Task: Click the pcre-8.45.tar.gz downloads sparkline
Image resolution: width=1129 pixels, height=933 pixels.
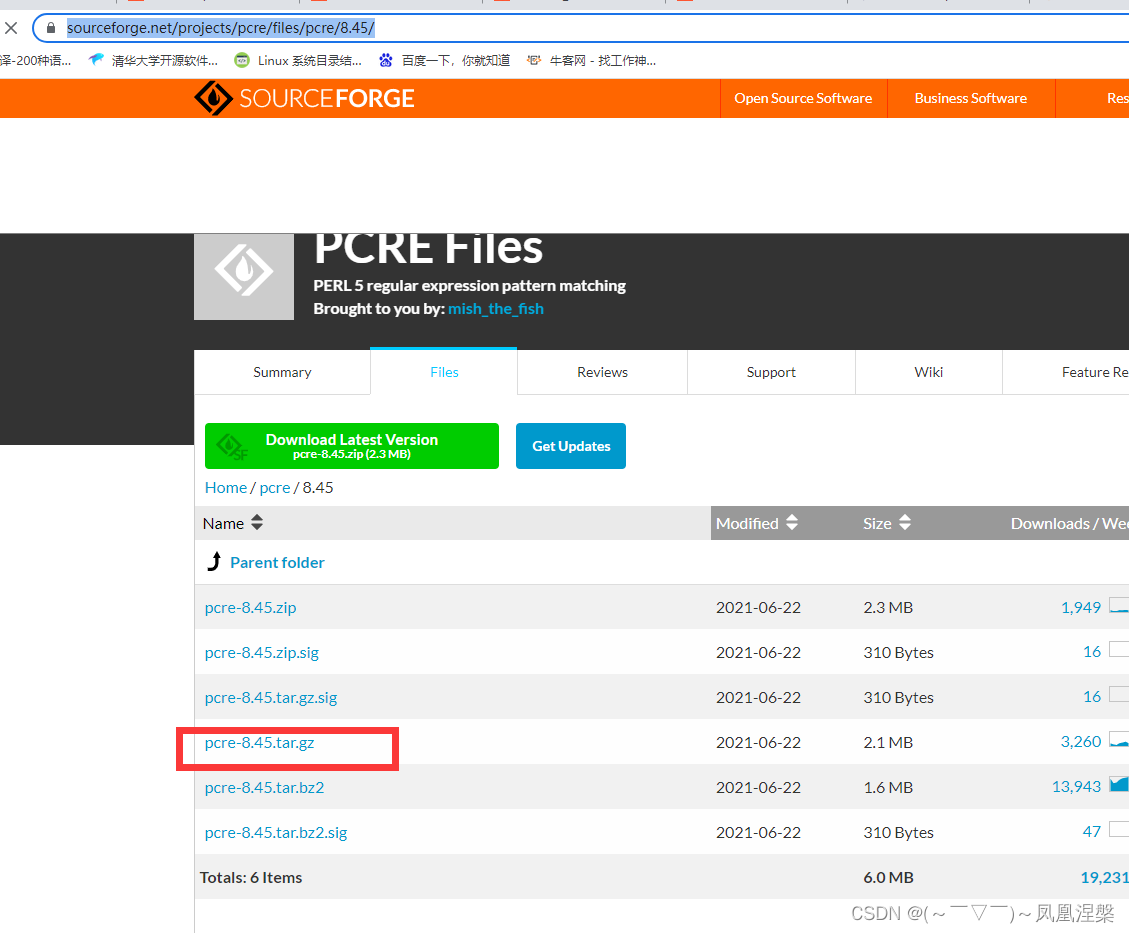Action: (1119, 739)
